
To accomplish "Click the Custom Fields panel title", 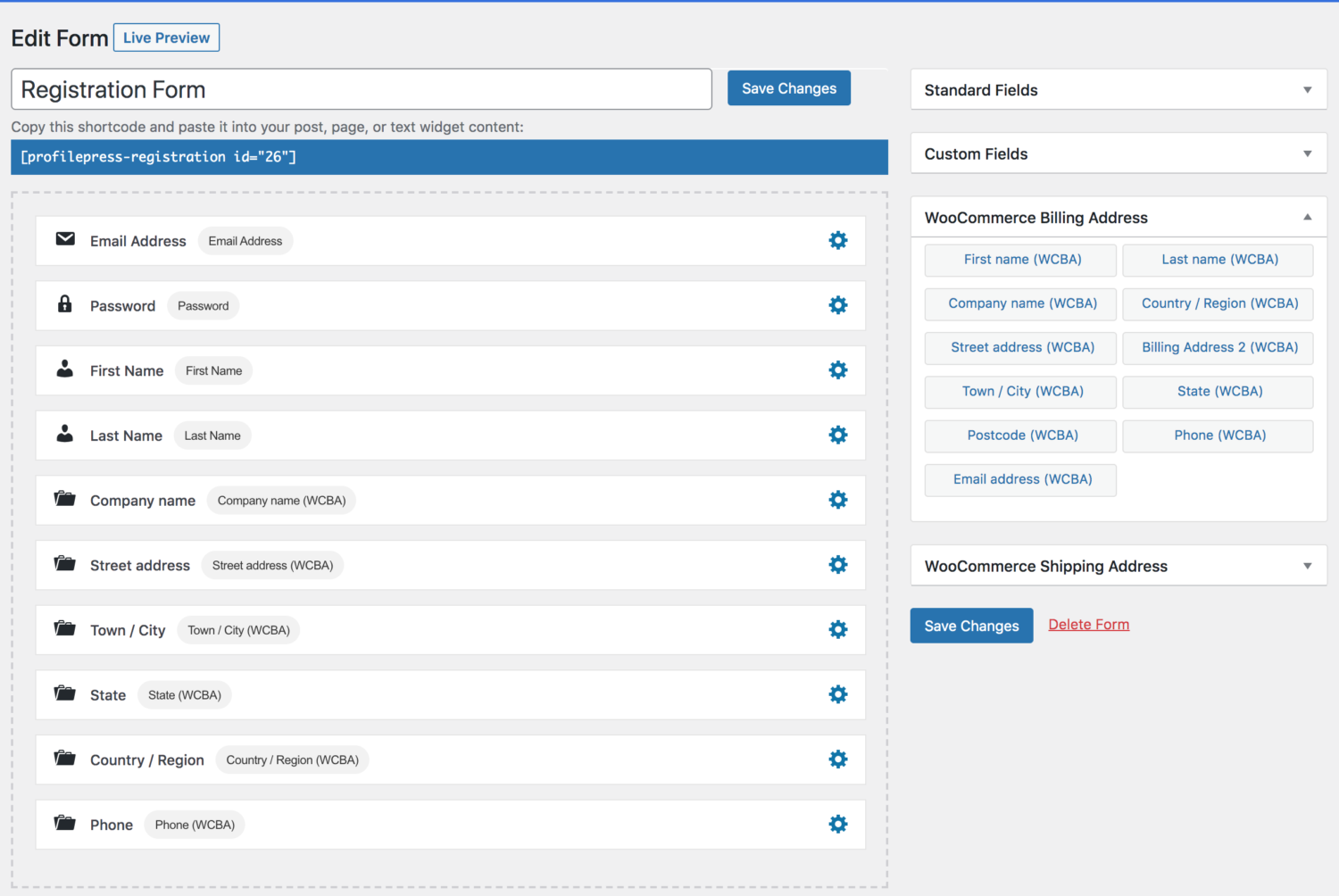I will (x=976, y=153).
